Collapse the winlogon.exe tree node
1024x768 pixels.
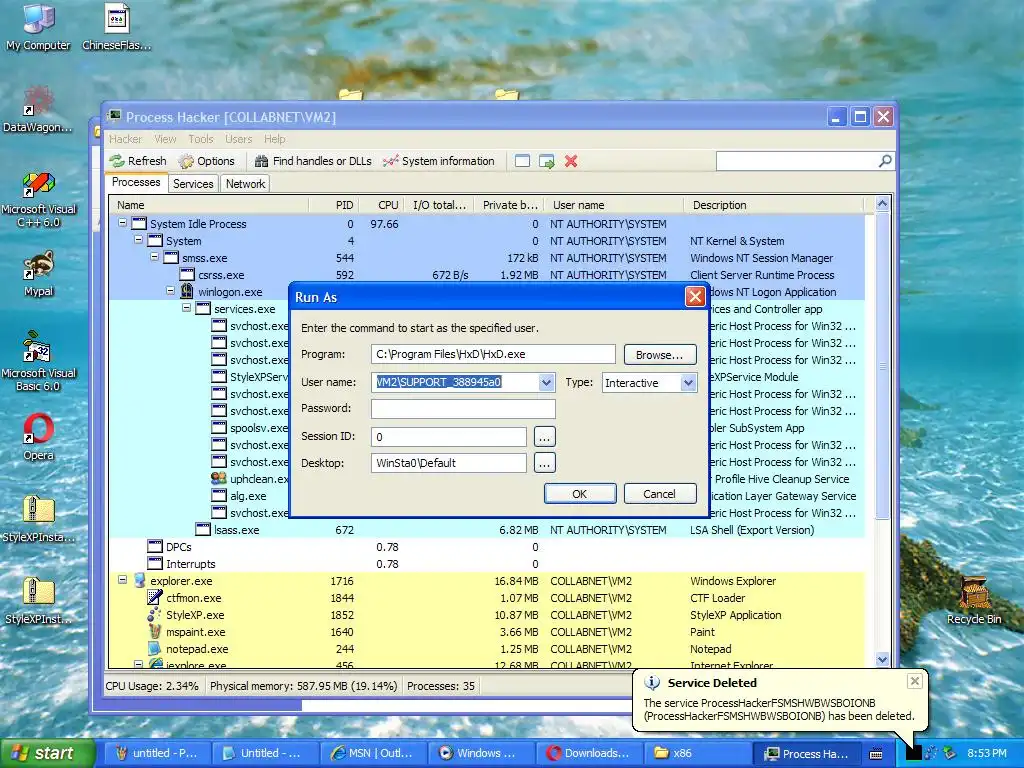pyautogui.click(x=170, y=291)
